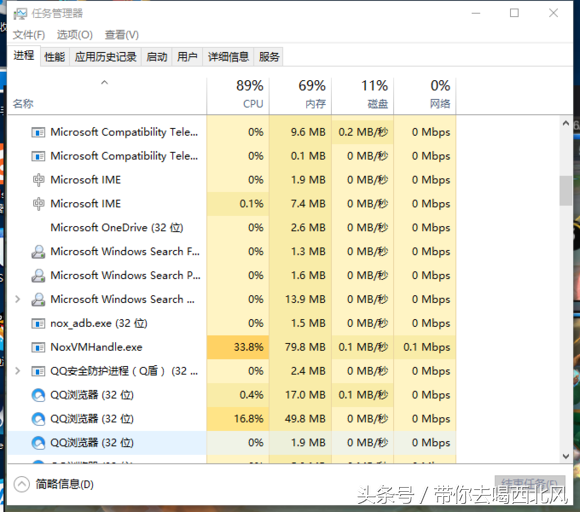Click the vertical scrollbar thumb
Image resolution: width=580 pixels, height=512 pixels.
coord(566,191)
